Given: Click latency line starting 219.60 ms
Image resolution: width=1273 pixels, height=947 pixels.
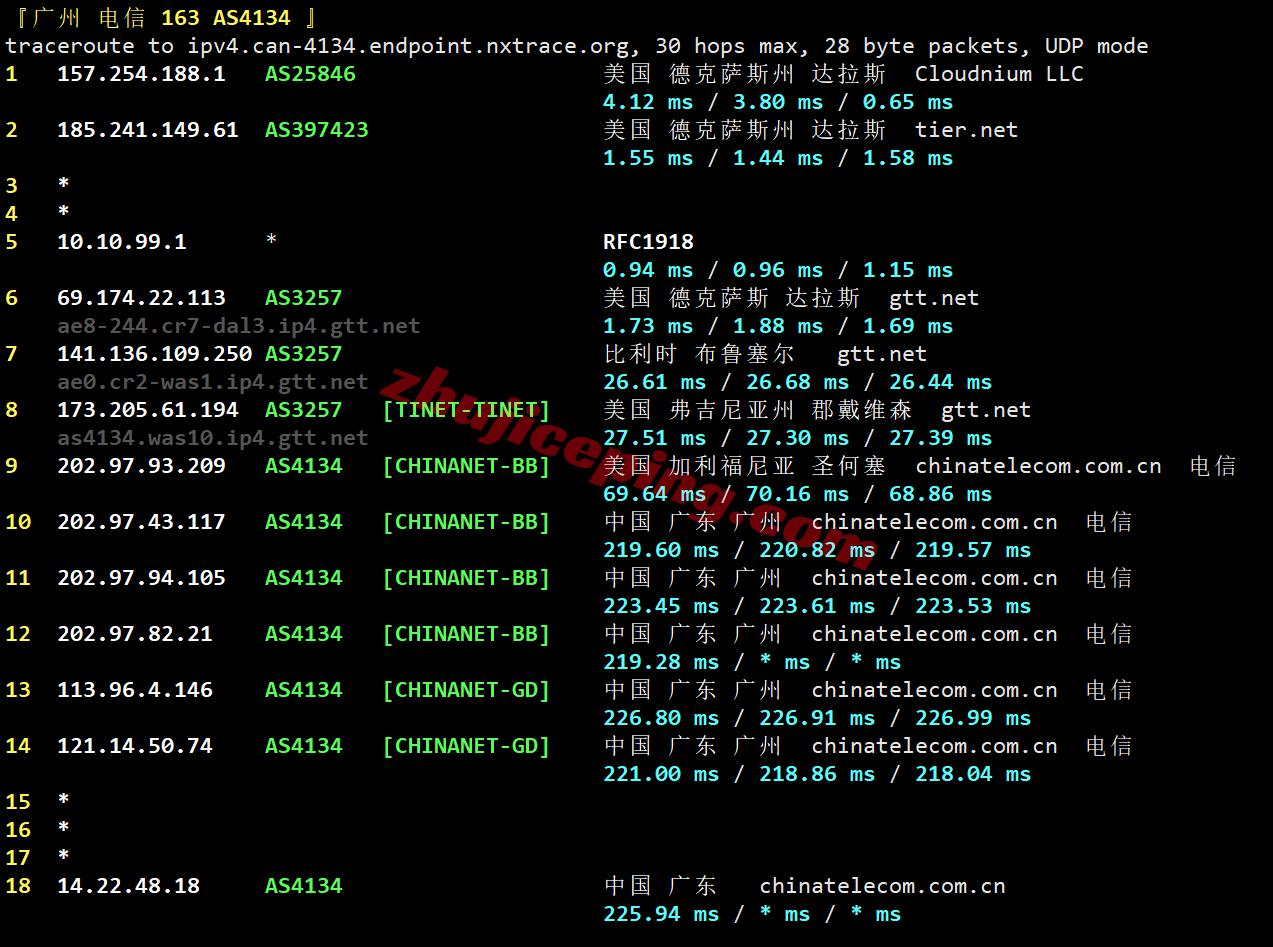Looking at the screenshot, I should click(817, 550).
